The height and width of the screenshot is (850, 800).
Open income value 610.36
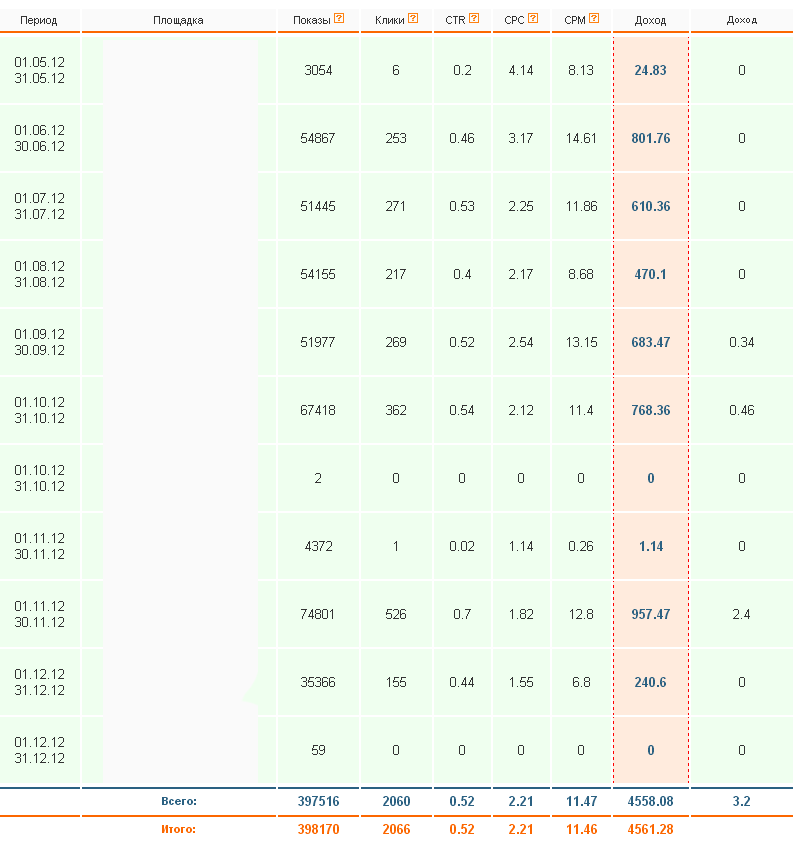pyautogui.click(x=650, y=207)
